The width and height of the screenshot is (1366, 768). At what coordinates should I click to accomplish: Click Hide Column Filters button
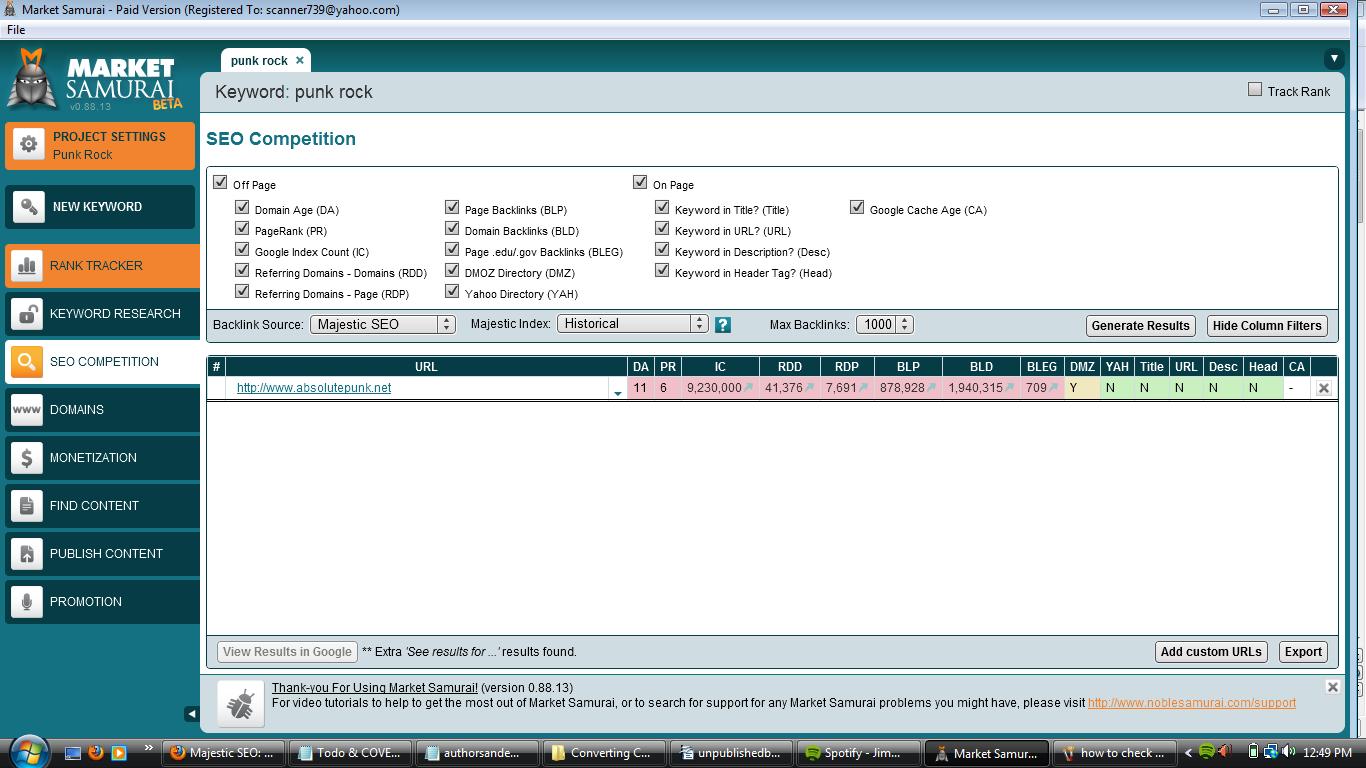click(1267, 326)
